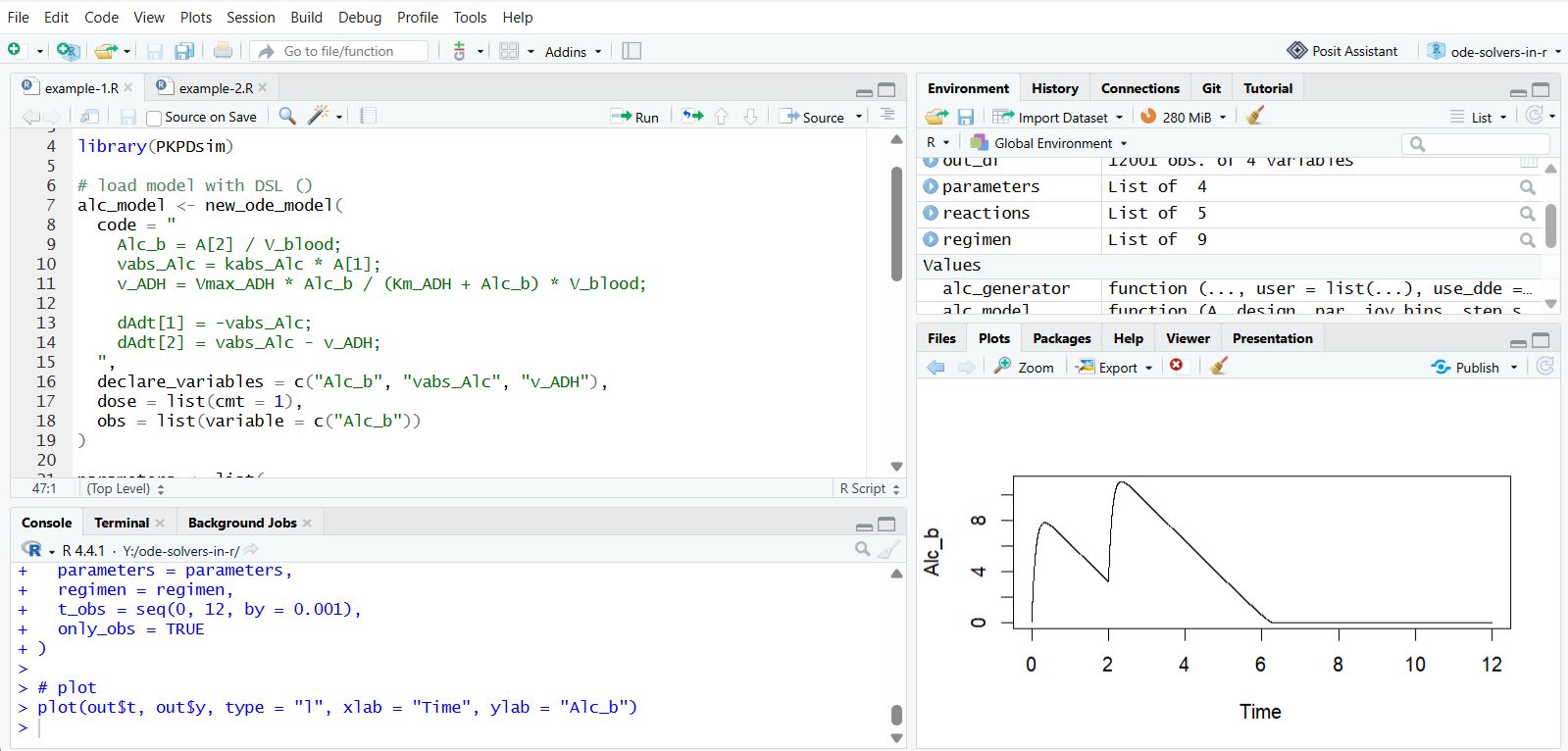1568x751 pixels.
Task: Expand the parameters list object
Action: 931,186
